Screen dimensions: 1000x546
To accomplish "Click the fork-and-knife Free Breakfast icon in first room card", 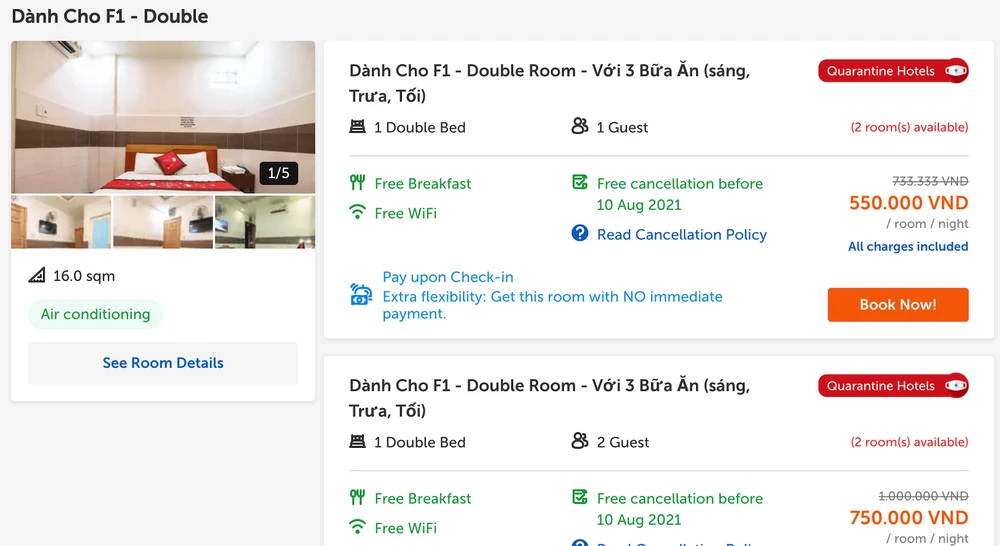I will (357, 183).
